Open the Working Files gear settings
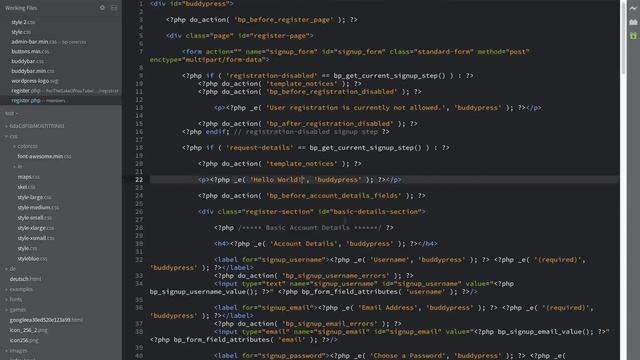640x360 pixels. [102, 8]
